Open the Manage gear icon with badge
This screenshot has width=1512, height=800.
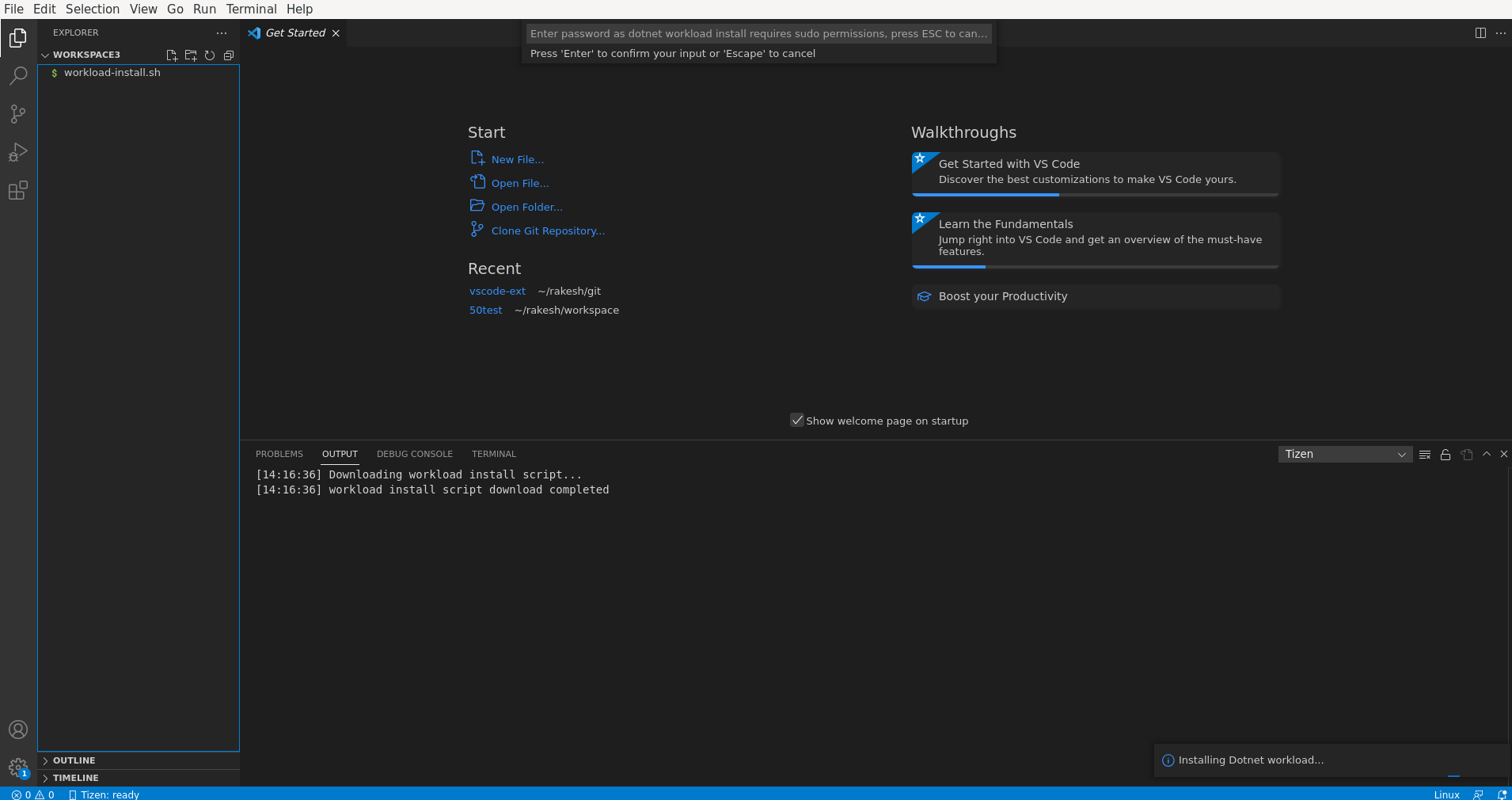click(x=17, y=768)
